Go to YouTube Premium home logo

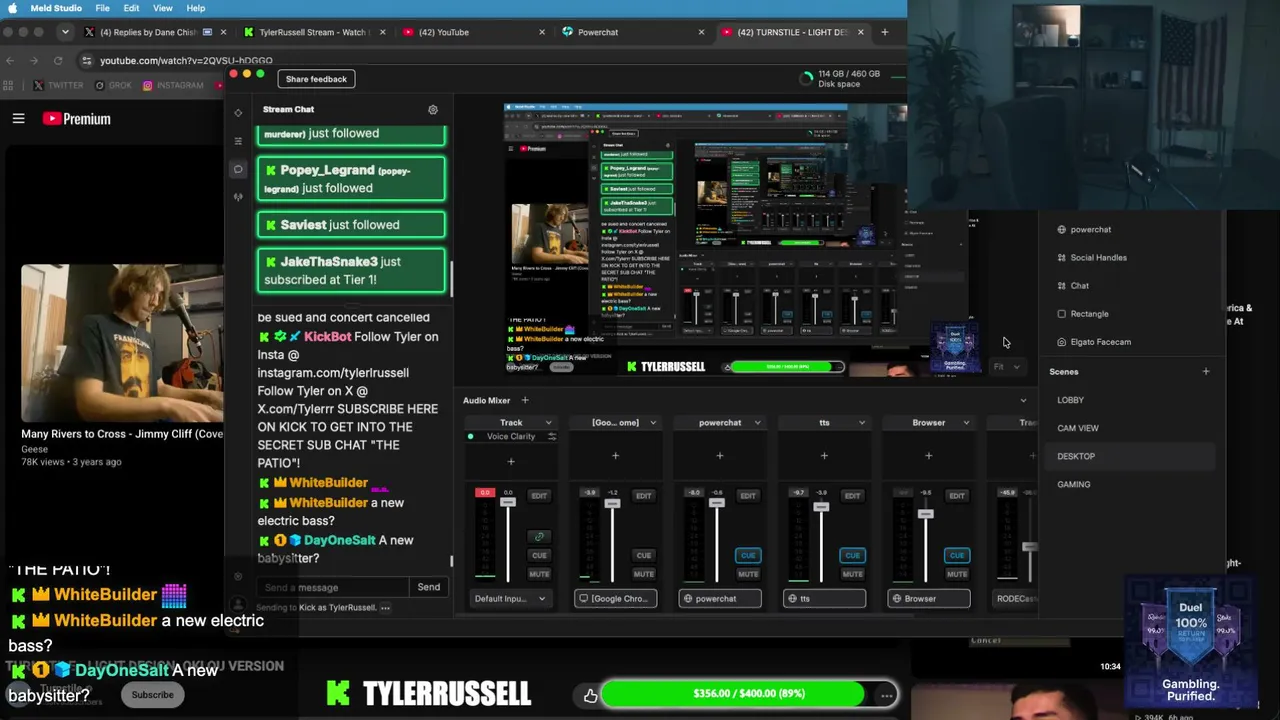click(x=76, y=119)
